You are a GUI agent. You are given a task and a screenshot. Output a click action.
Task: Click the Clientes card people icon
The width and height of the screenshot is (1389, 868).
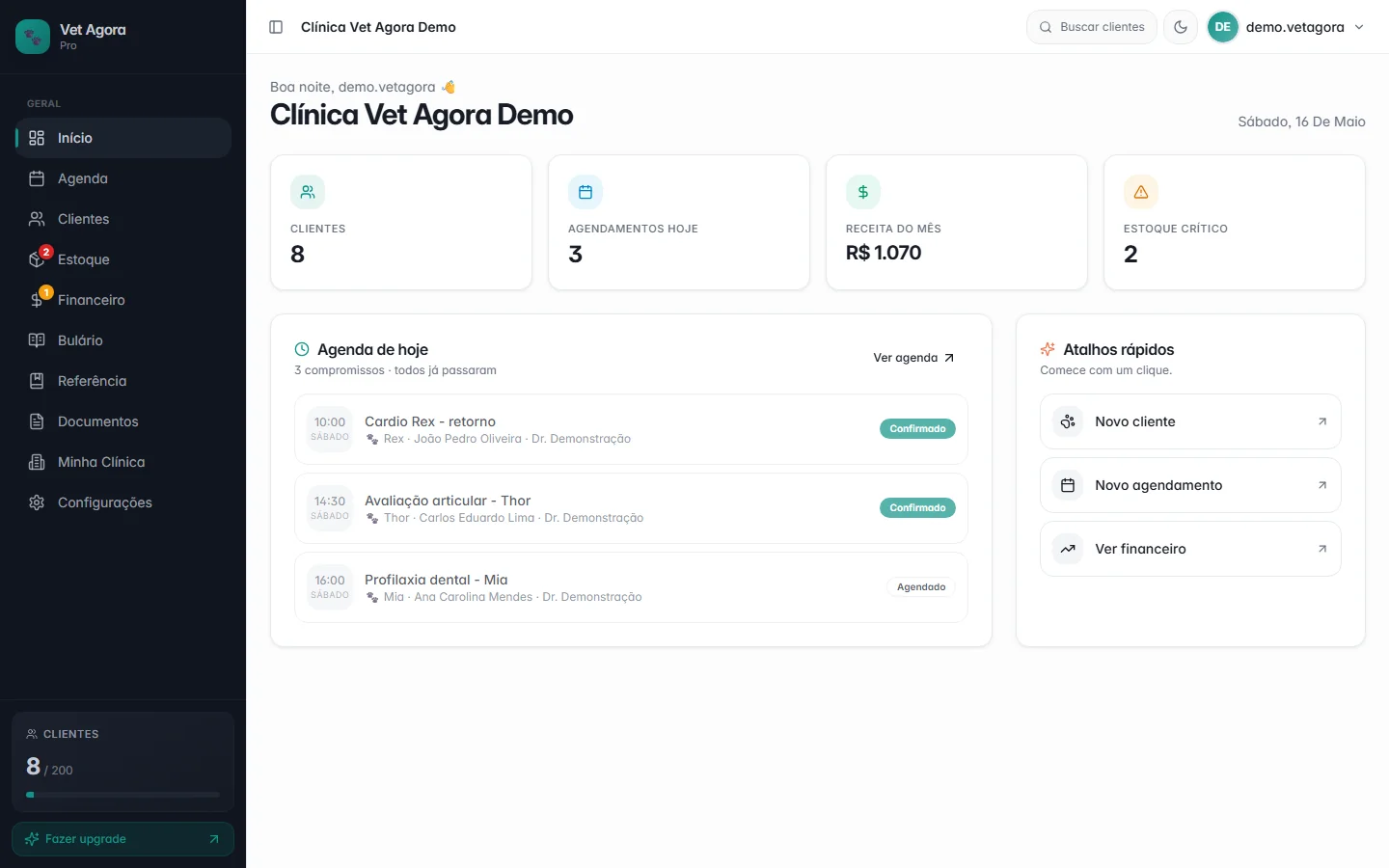pyautogui.click(x=308, y=192)
